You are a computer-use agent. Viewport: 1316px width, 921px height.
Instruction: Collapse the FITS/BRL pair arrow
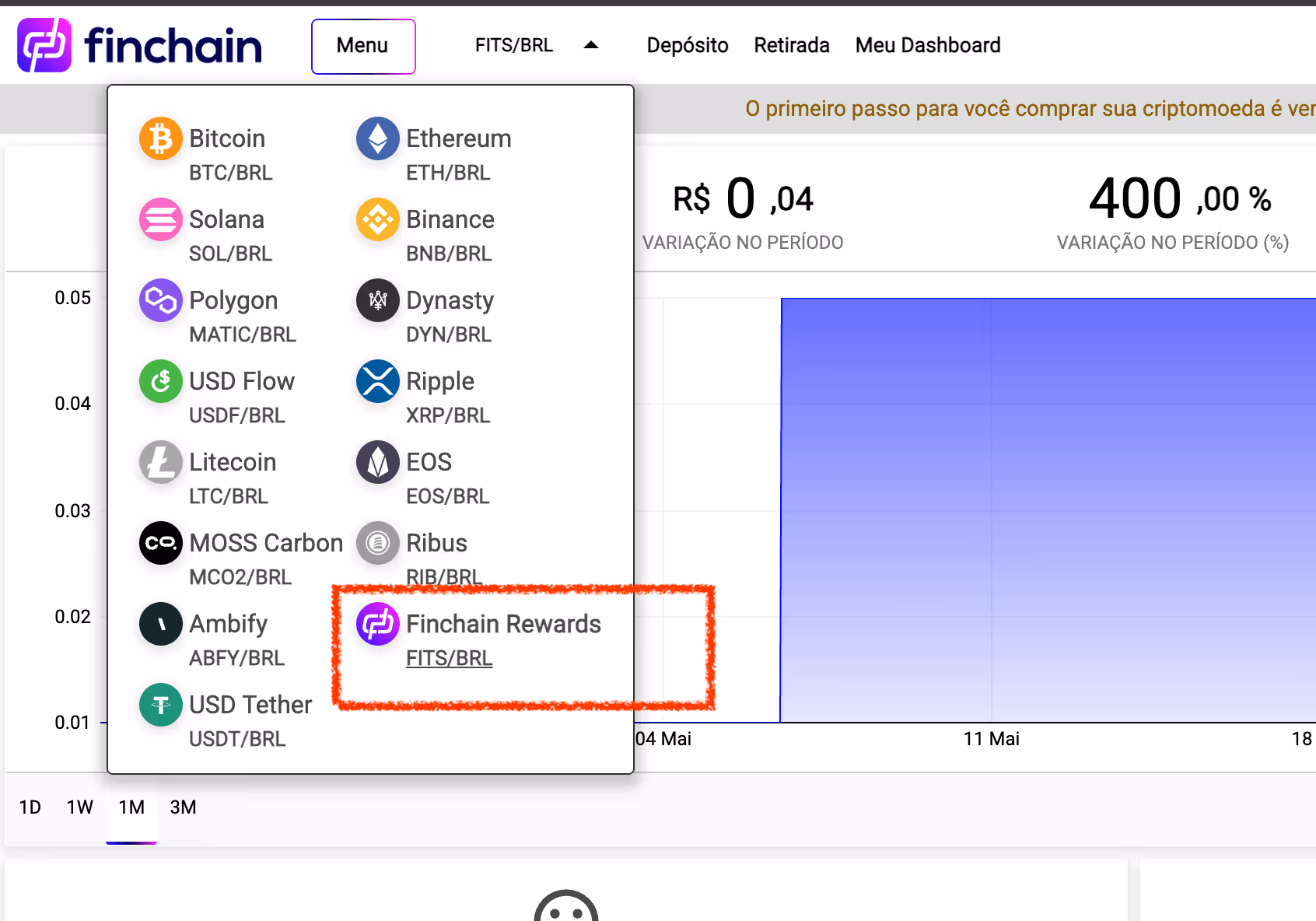pyautogui.click(x=591, y=45)
